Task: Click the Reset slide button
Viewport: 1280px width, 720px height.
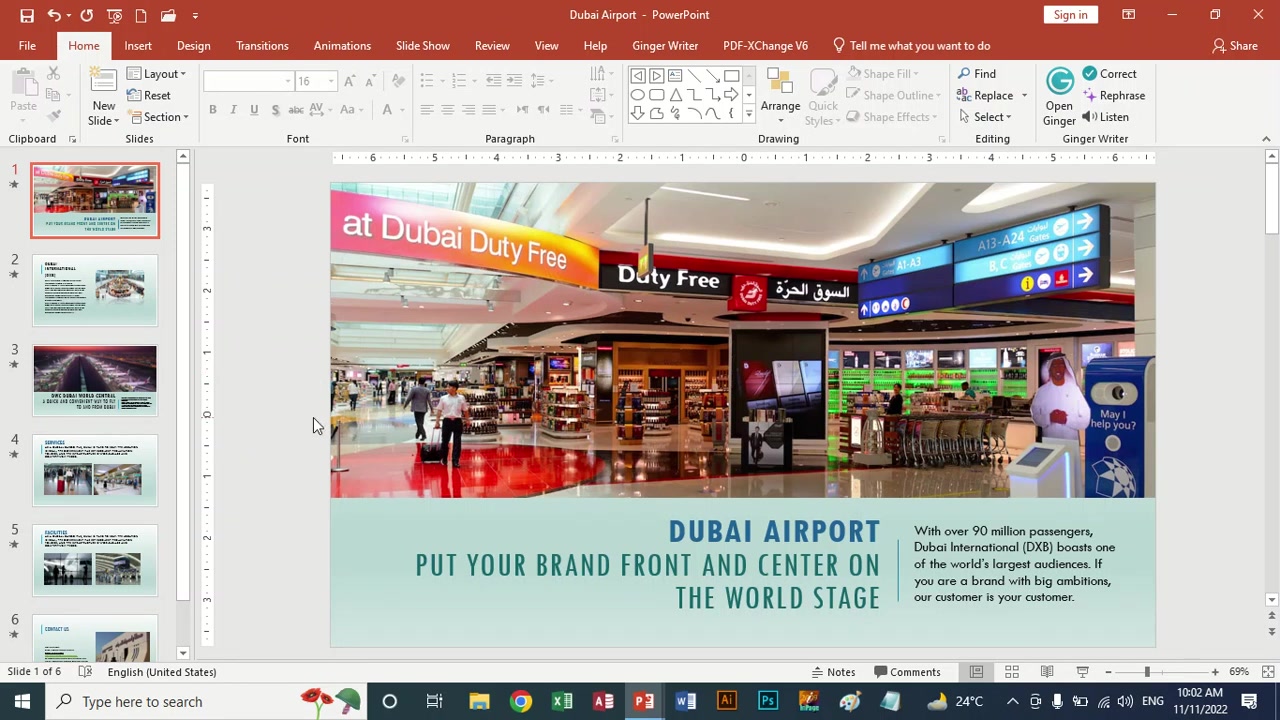Action: pos(149,96)
